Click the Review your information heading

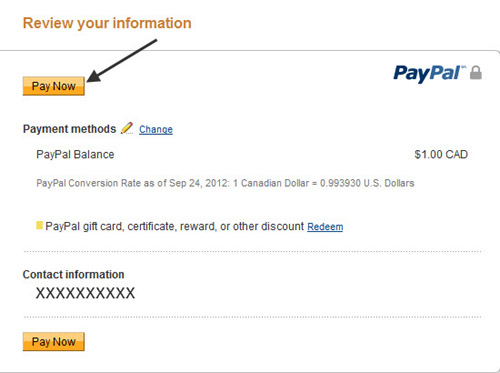coord(107,23)
